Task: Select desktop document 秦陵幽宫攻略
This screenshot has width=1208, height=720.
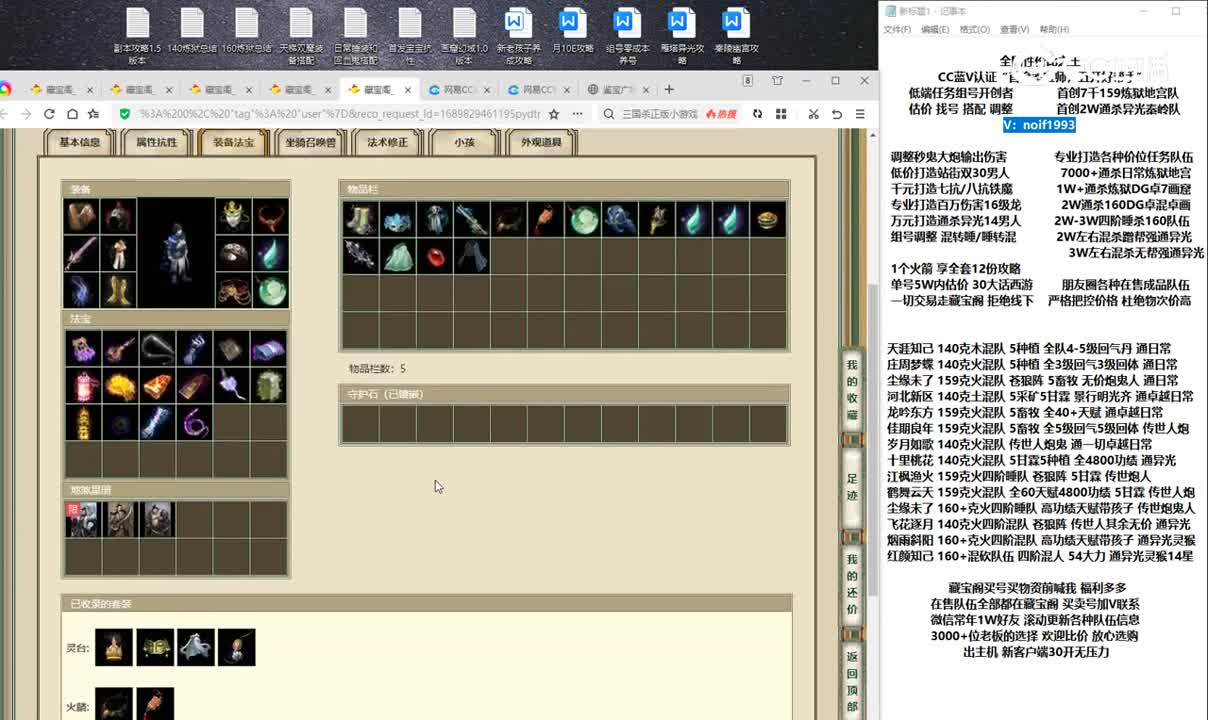Action: pos(736,37)
